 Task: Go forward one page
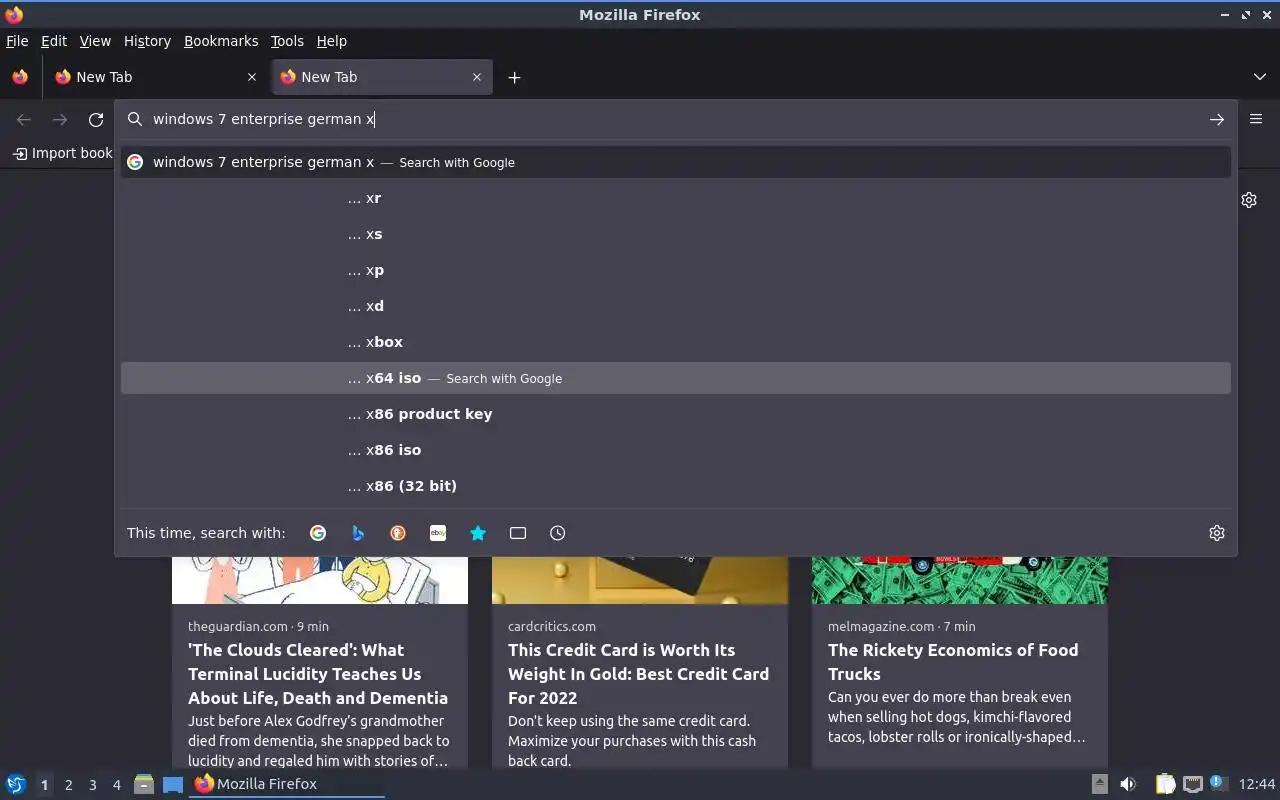pos(60,119)
